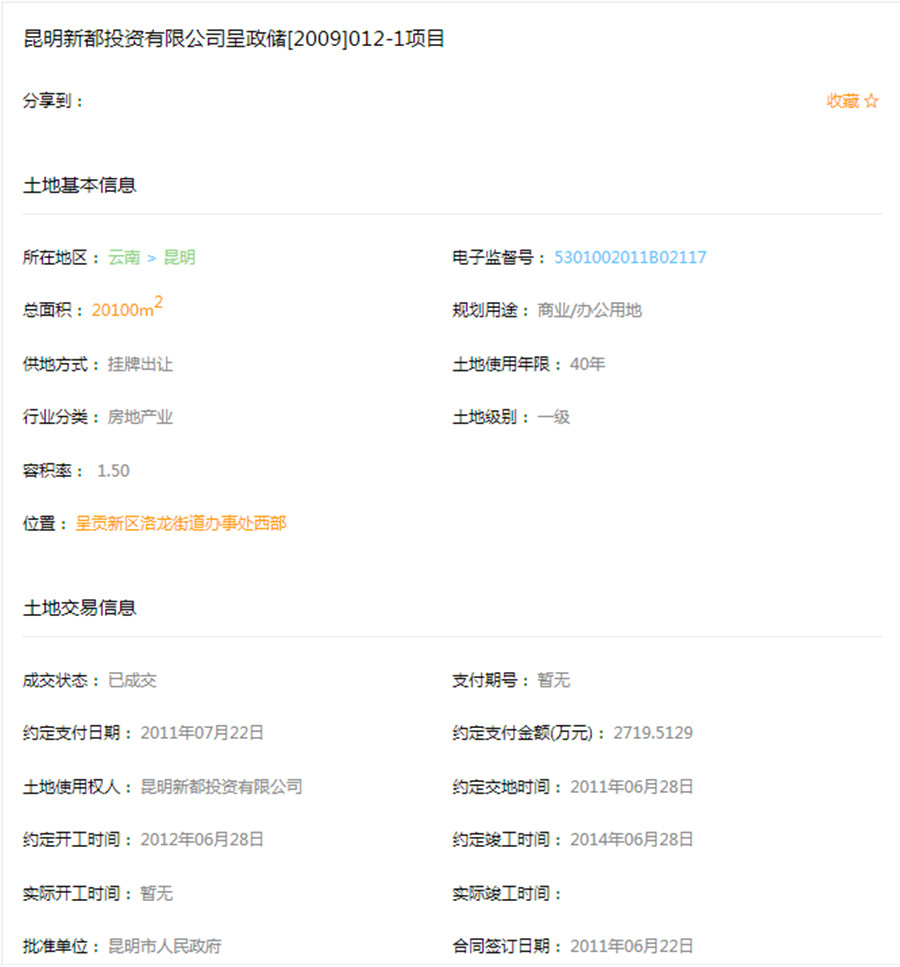Click location link 呈贡新区洛龙街道办事处西部
This screenshot has height=967, width=900.
click(x=181, y=522)
